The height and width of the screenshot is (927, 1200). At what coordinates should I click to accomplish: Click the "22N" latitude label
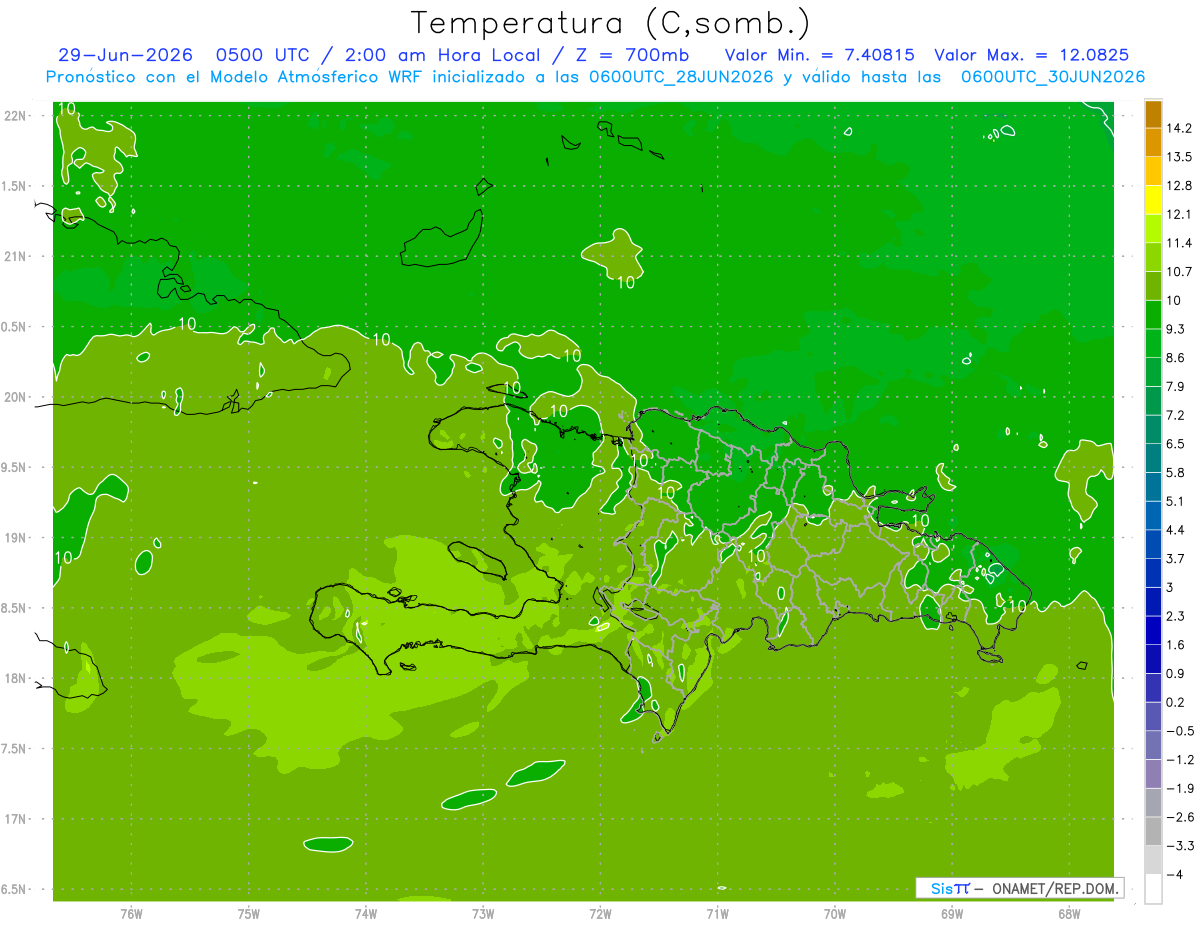point(16,116)
